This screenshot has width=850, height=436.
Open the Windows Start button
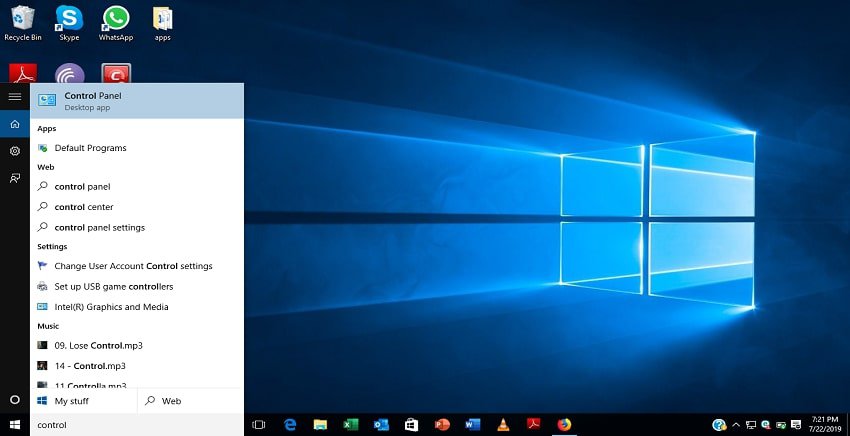(x=15, y=425)
